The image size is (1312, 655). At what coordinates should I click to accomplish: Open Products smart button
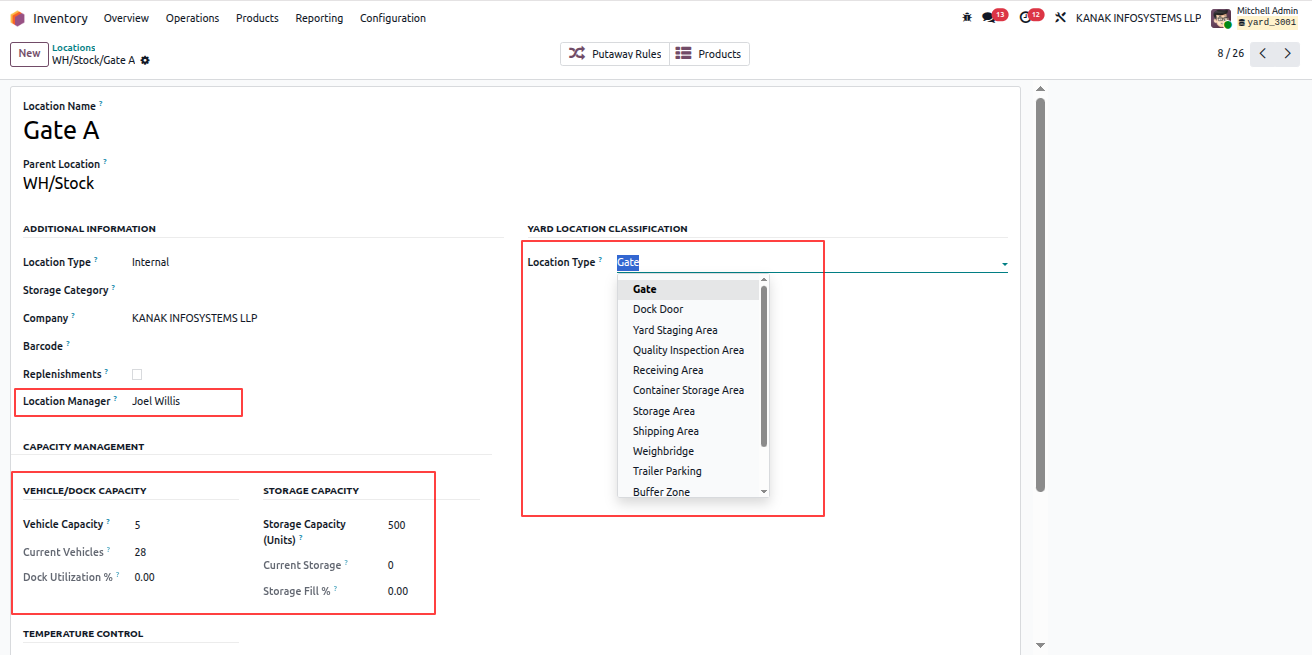[x=709, y=54]
